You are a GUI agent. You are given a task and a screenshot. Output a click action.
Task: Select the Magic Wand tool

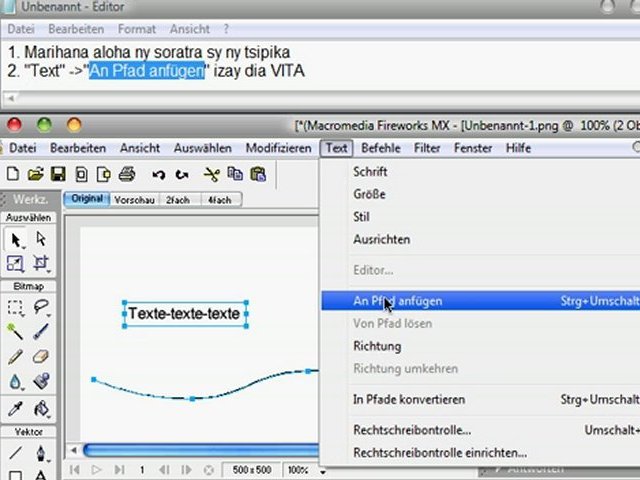point(16,332)
